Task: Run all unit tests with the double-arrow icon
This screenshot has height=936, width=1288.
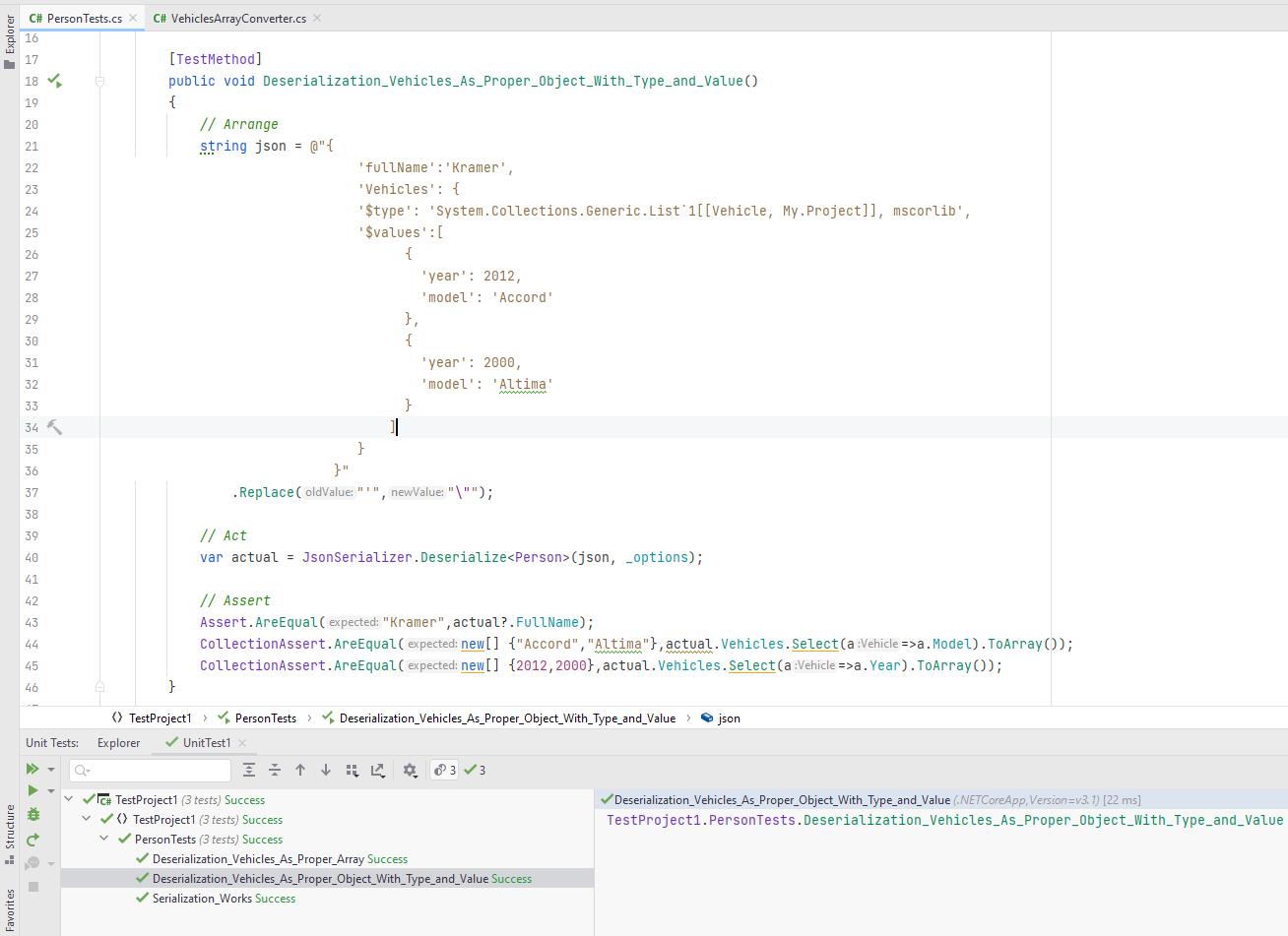Action: [x=32, y=769]
